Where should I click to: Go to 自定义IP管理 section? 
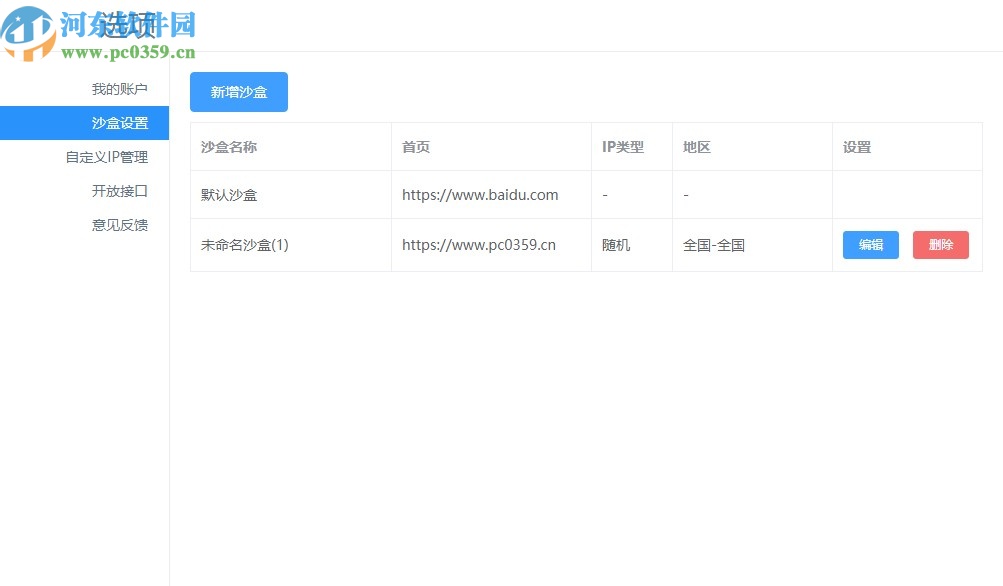coord(108,156)
